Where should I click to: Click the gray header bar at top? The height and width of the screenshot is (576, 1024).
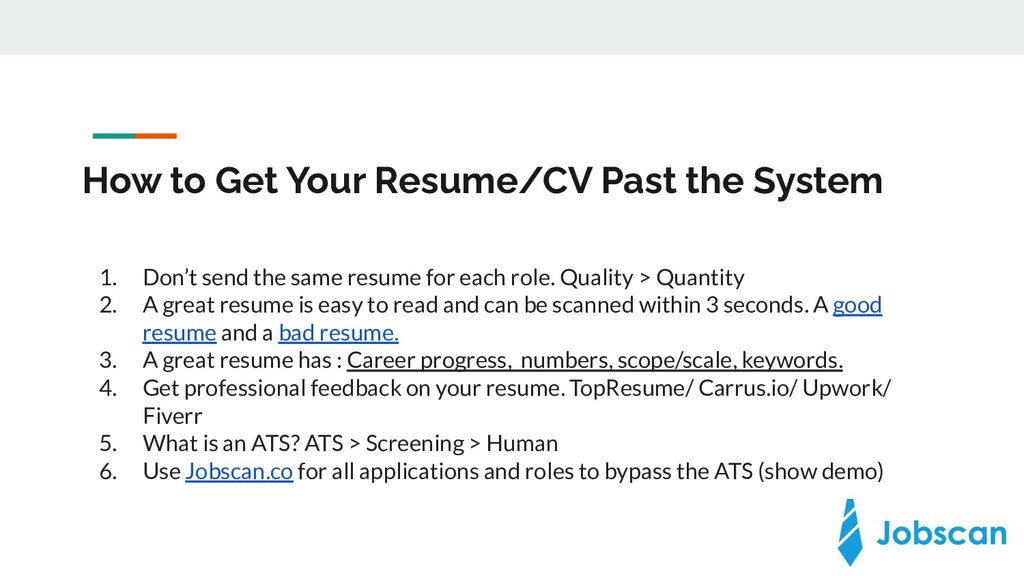point(512,27)
